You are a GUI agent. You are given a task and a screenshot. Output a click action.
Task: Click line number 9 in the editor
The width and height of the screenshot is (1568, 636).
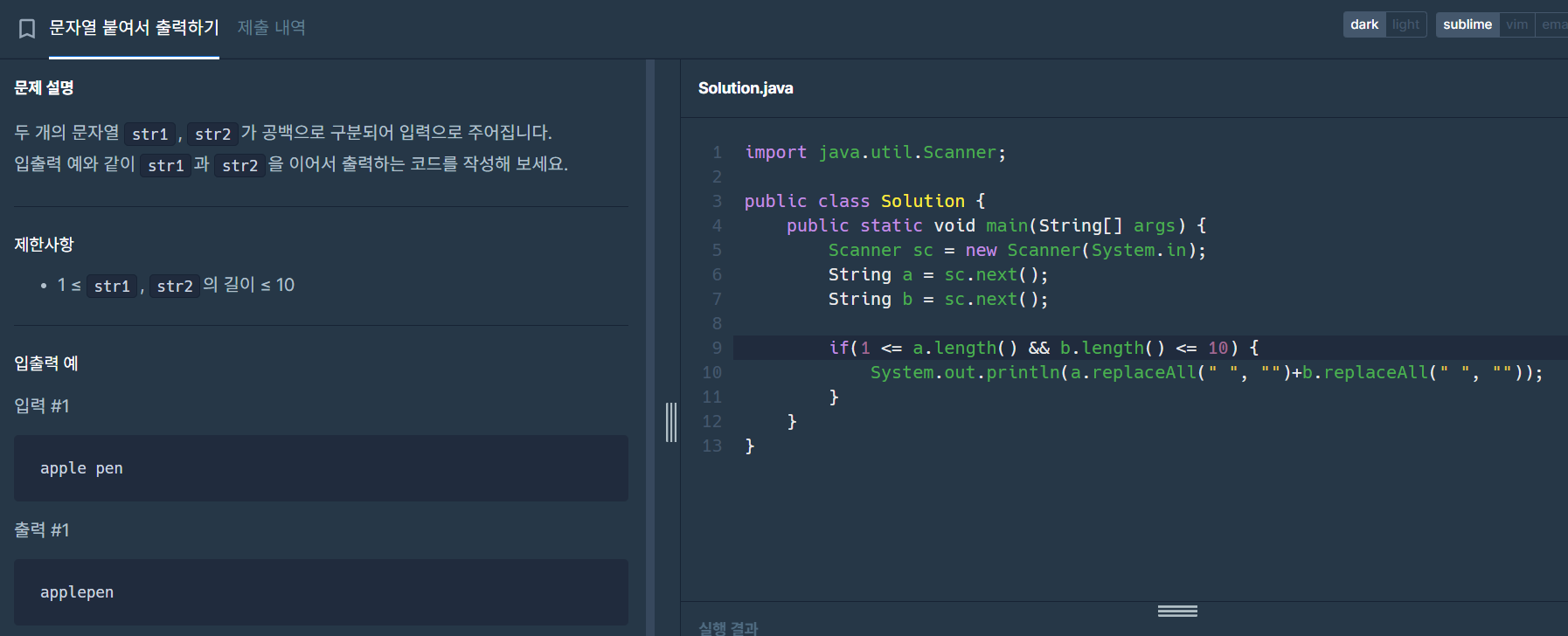[717, 348]
